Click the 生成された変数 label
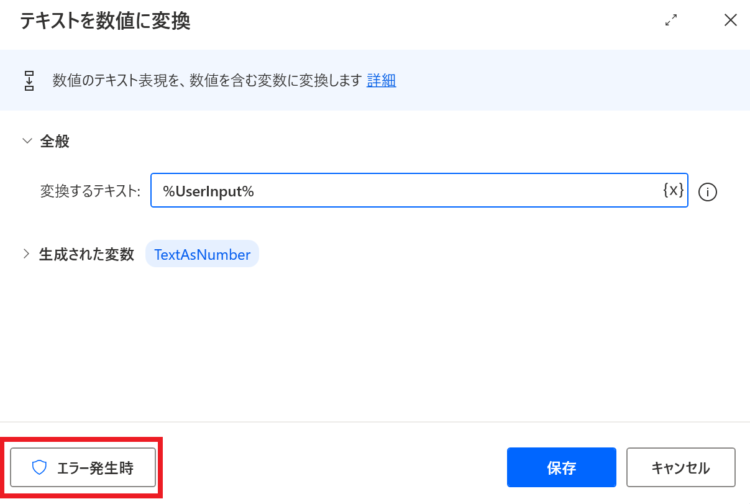750x504 pixels. pos(87,254)
